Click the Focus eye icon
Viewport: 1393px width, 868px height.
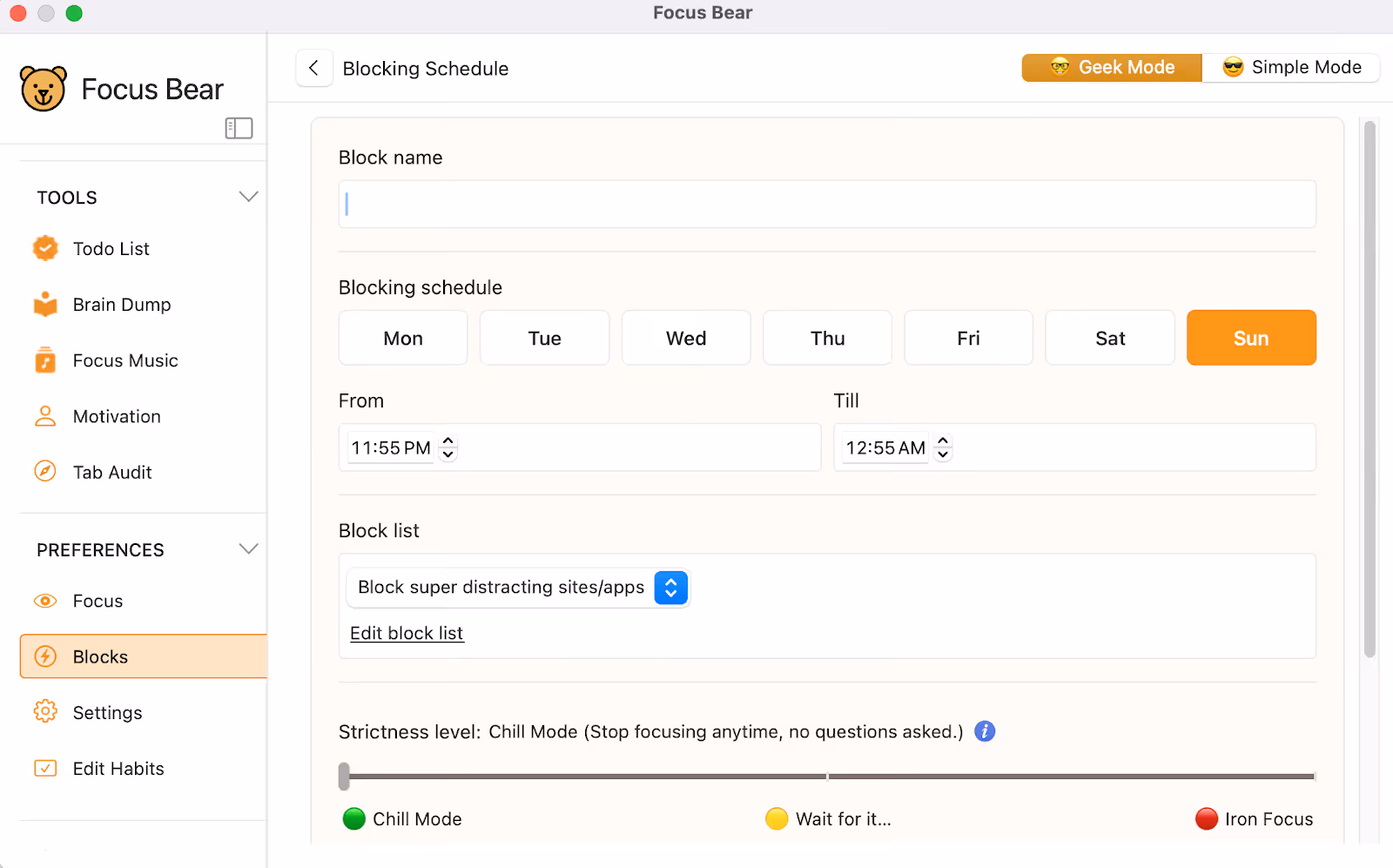pos(45,601)
